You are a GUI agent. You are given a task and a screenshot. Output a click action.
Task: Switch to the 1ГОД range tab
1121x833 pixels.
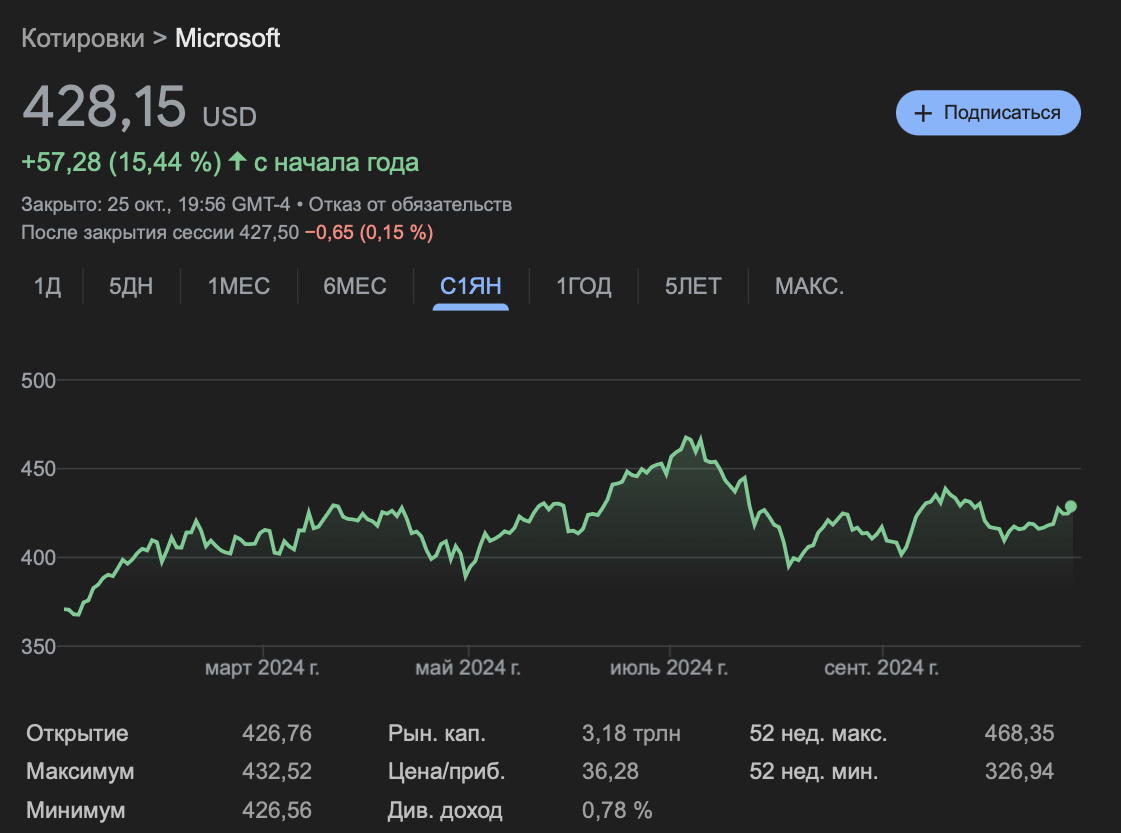583,286
